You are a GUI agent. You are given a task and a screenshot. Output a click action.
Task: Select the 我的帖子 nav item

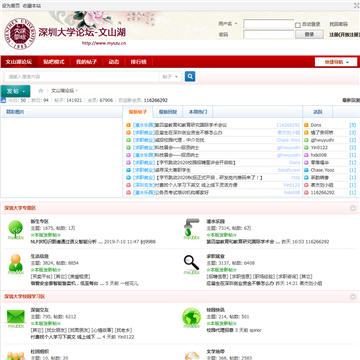(x=86, y=62)
